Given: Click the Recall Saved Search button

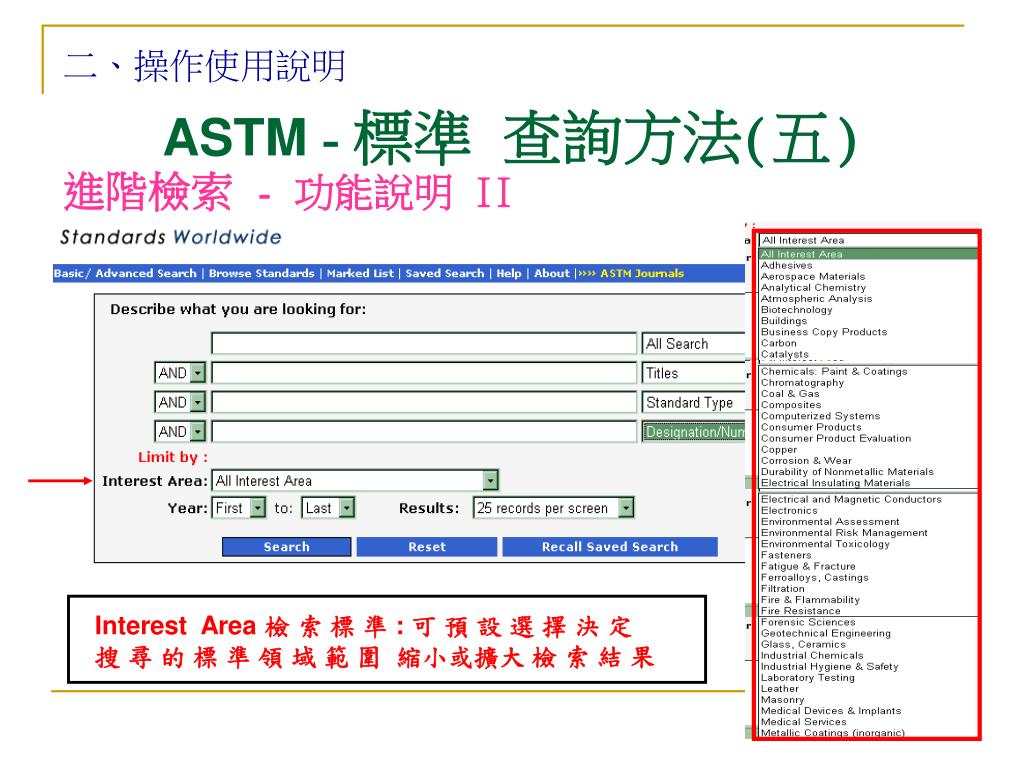Looking at the screenshot, I should pos(610,547).
